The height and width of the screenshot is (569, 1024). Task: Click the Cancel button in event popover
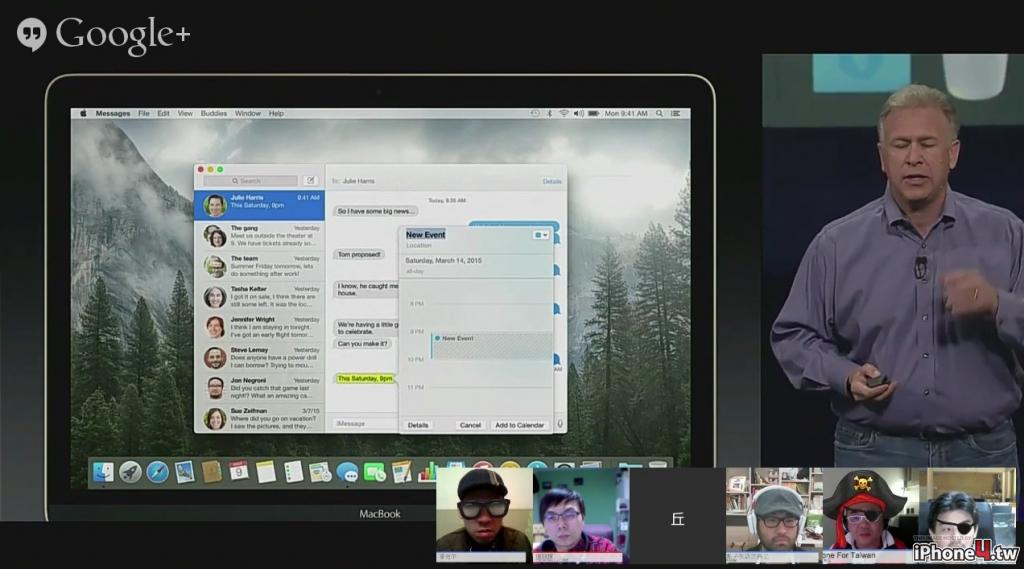coord(470,425)
